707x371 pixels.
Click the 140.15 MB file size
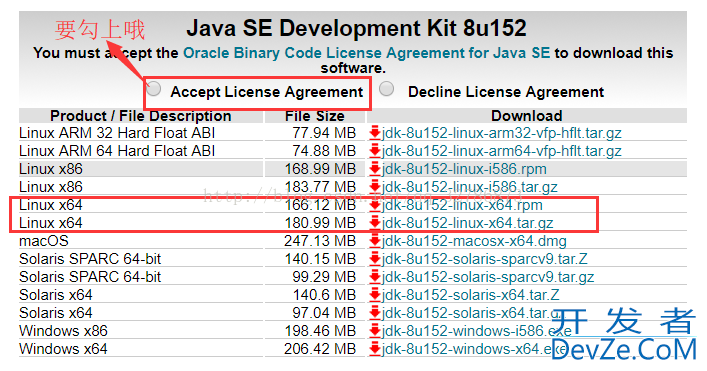320,259
